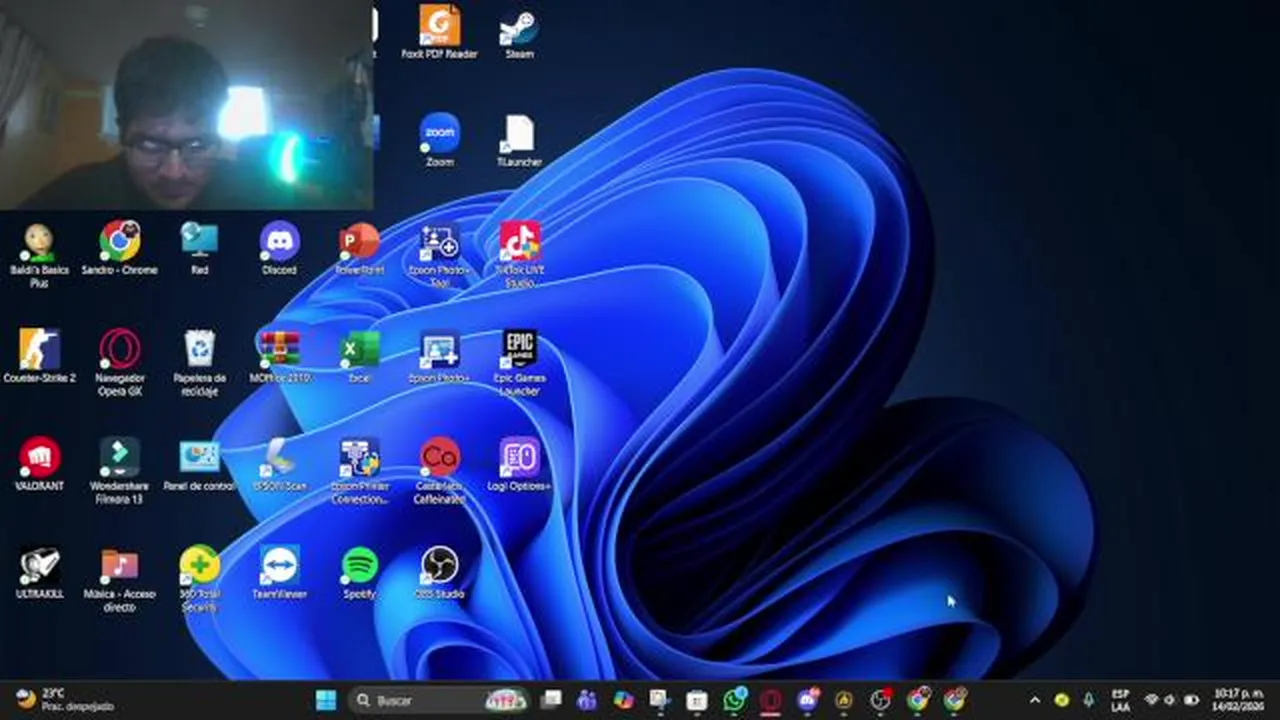Select the Red network desktop icon

(x=199, y=247)
